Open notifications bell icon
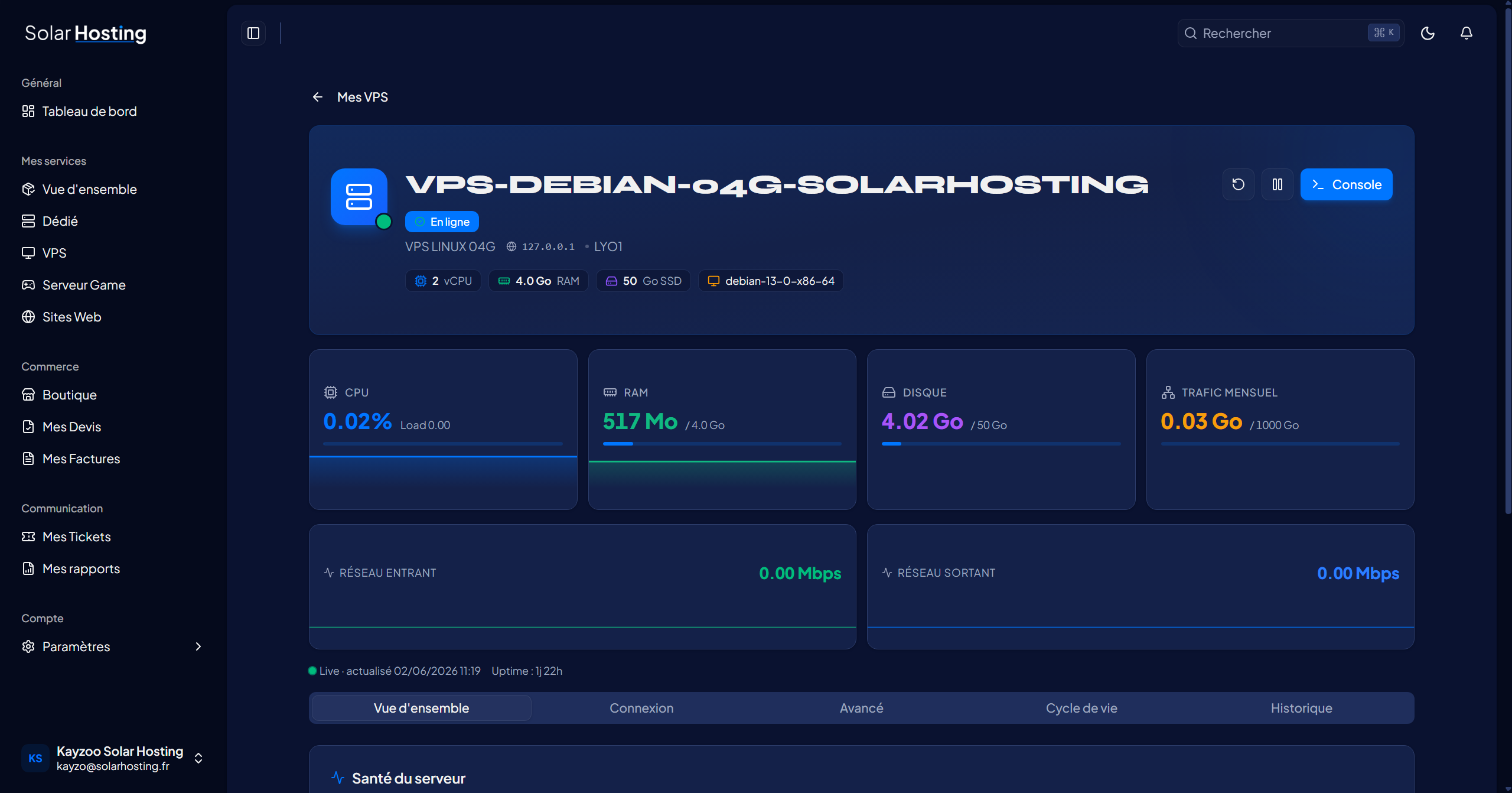The width and height of the screenshot is (1512, 793). coord(1467,33)
